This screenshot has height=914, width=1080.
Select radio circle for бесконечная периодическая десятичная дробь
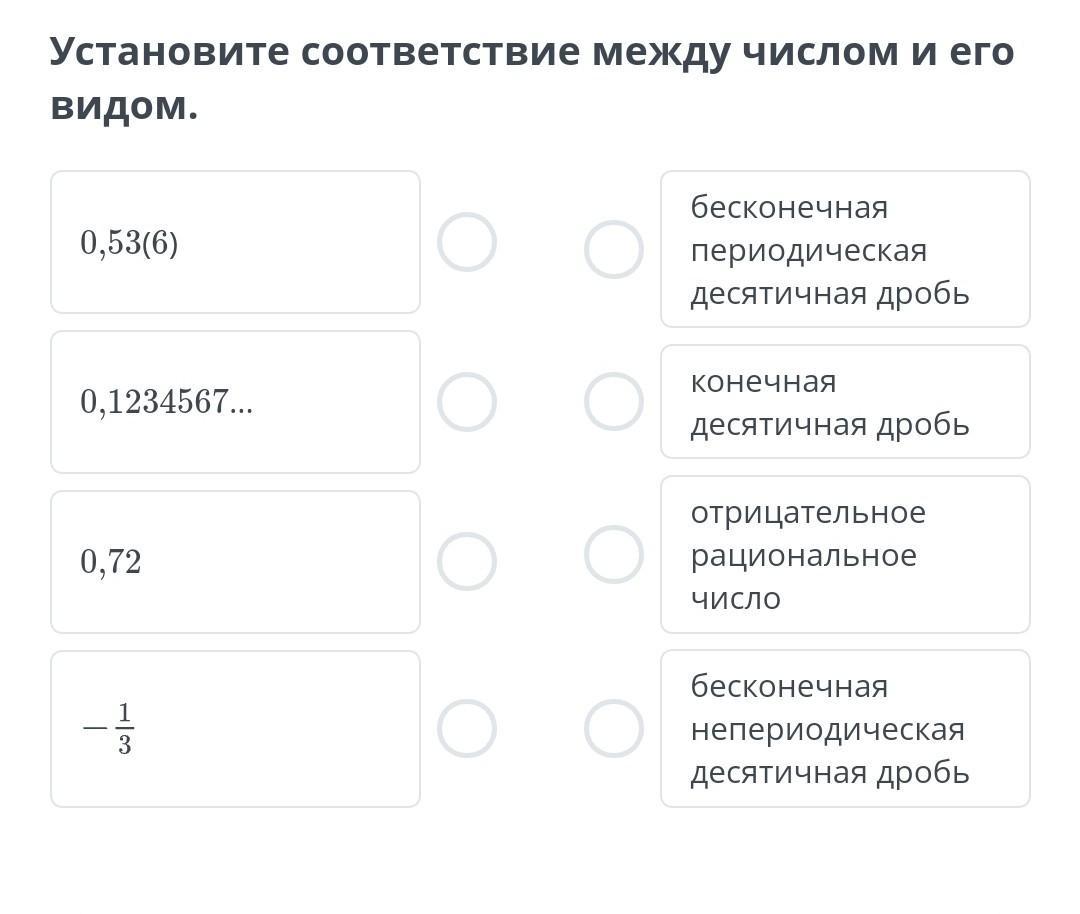click(614, 249)
